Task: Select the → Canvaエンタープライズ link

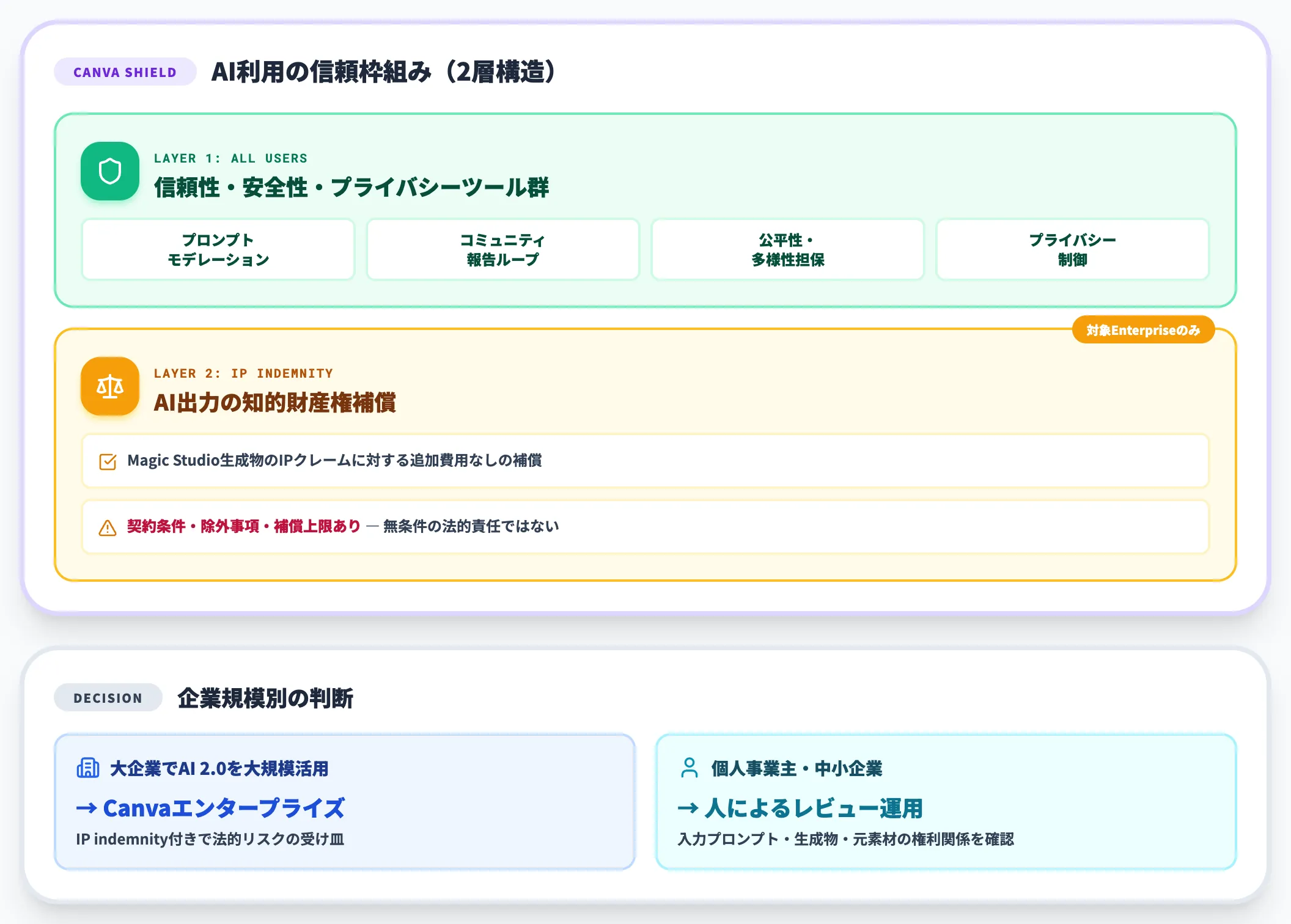Action: [x=210, y=808]
